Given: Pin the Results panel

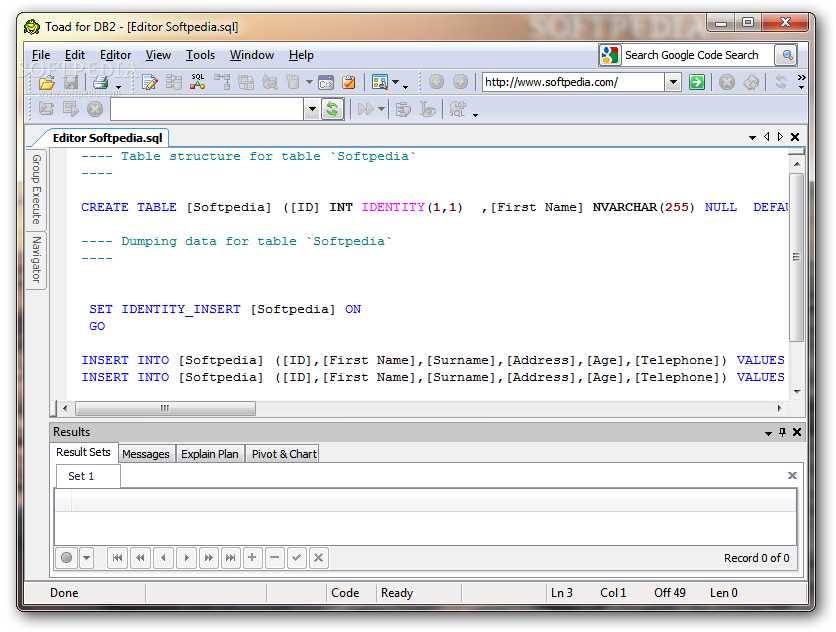Looking at the screenshot, I should click(782, 432).
